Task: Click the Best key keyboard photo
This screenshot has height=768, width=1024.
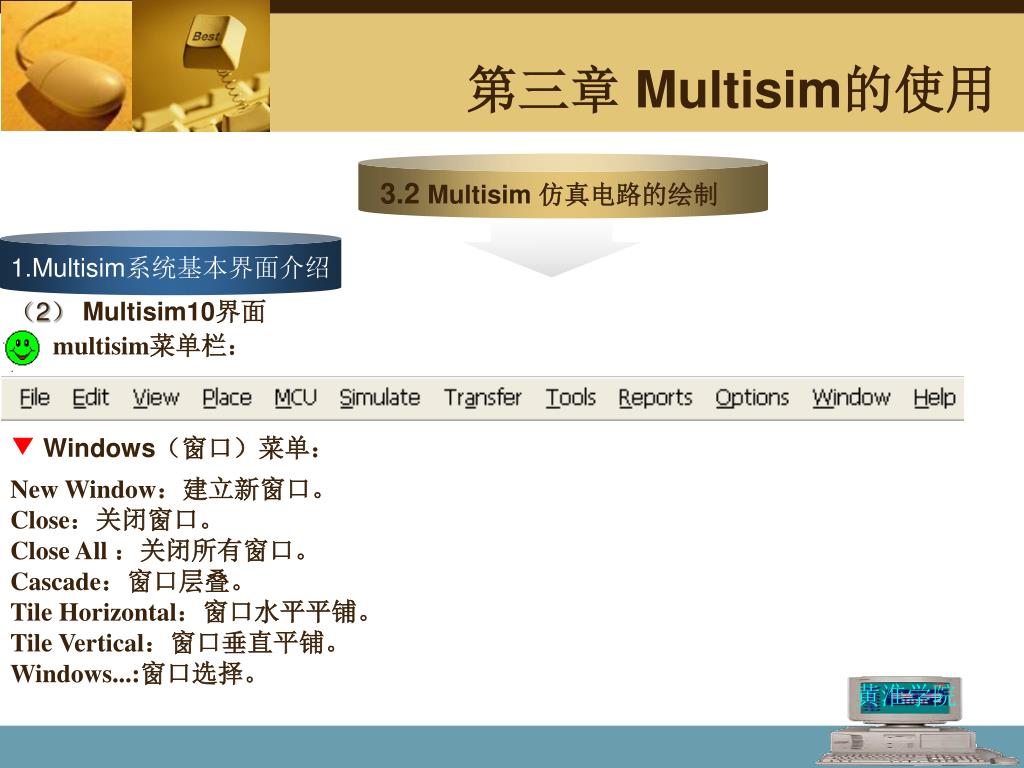Action: pyautogui.click(x=201, y=65)
